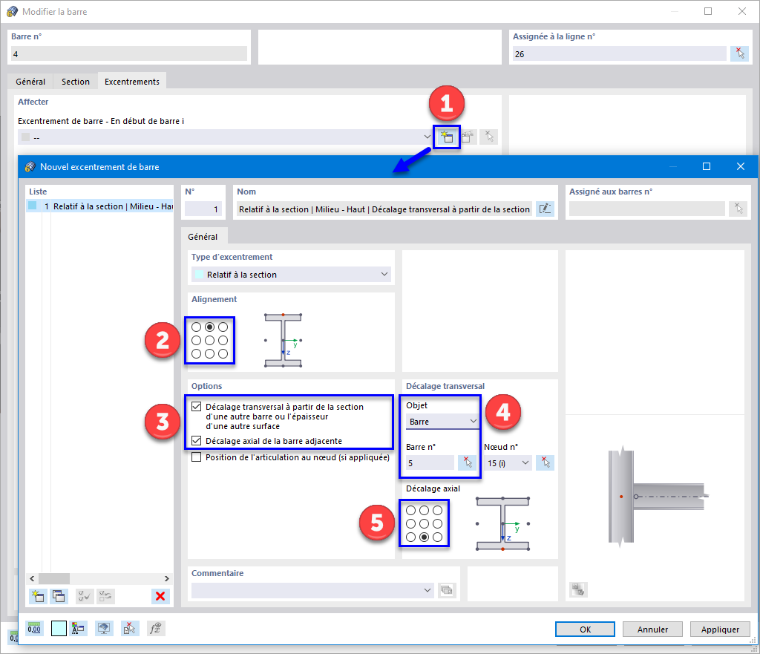Select bottom-right Alignement radio button
Screen dimensions: 760x654
[223, 354]
